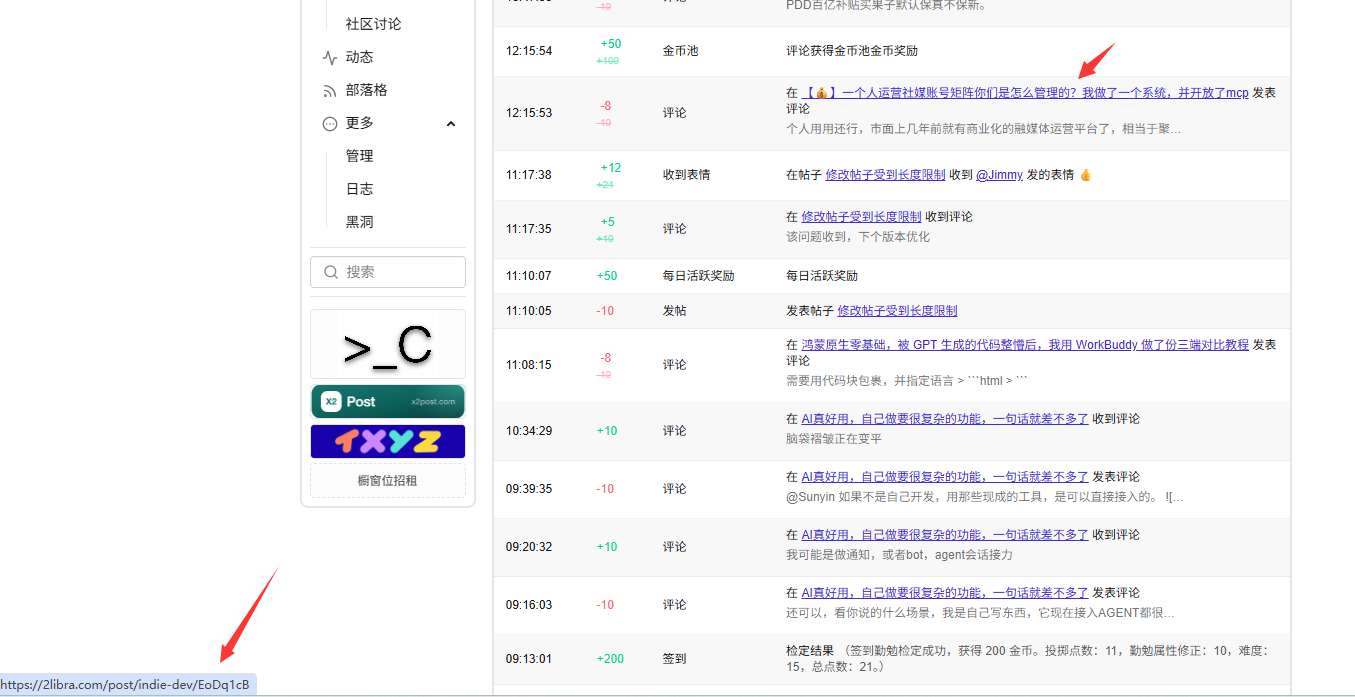Open 修改帖子受到长度限制 link in the 发帖 row

click(897, 311)
